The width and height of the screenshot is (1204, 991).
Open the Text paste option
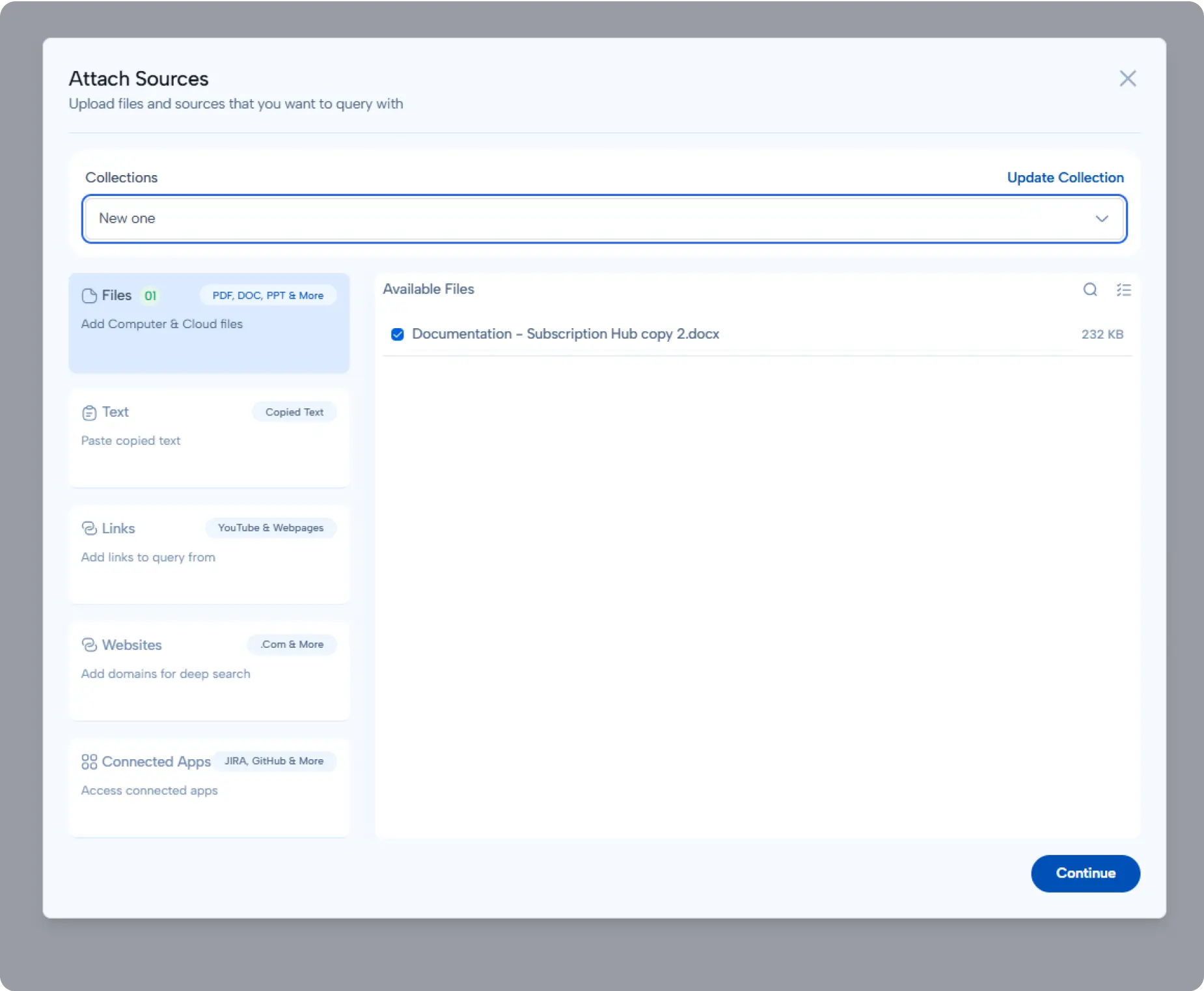click(209, 438)
